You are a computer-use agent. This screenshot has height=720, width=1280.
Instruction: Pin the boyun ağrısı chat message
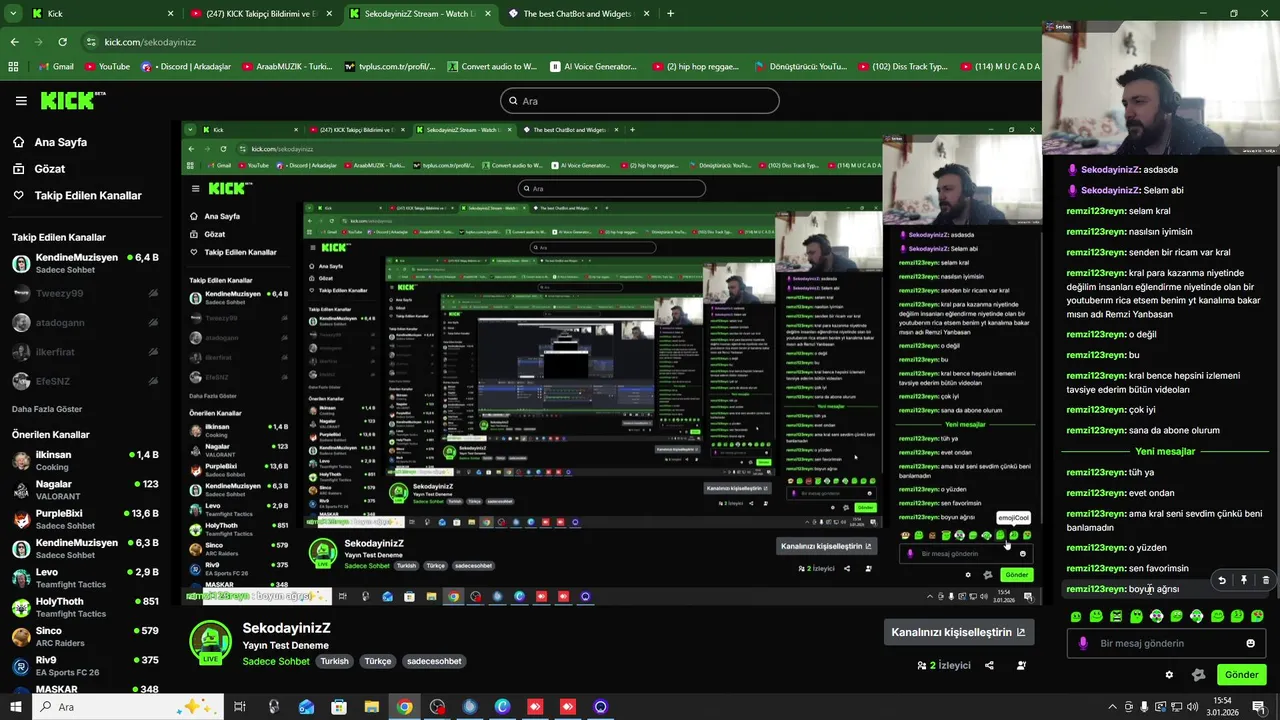coord(1244,580)
